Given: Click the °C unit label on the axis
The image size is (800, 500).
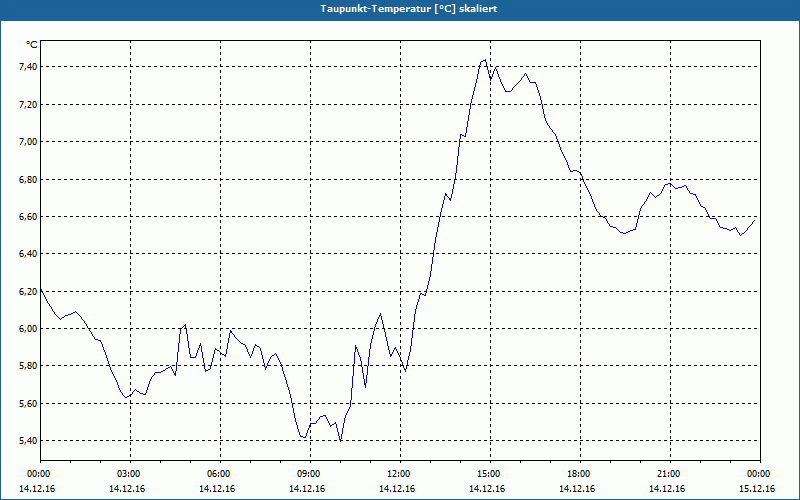Looking at the screenshot, I should pos(32,45).
